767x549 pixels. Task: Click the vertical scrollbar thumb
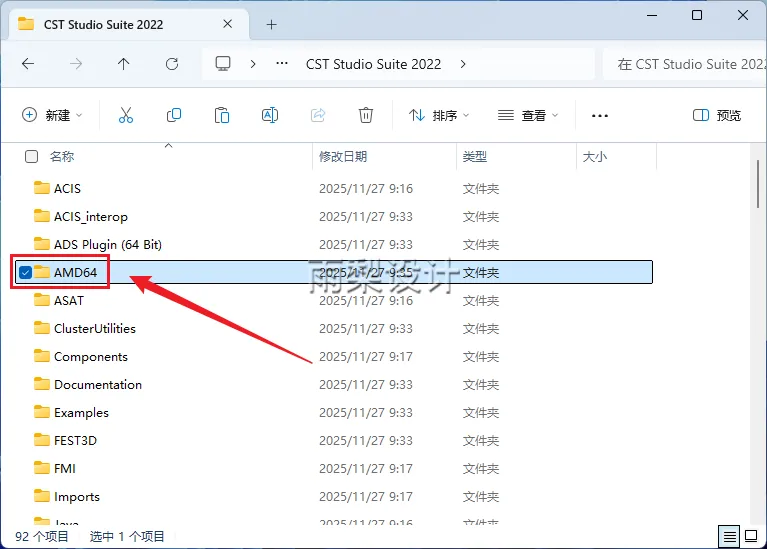coord(758,184)
